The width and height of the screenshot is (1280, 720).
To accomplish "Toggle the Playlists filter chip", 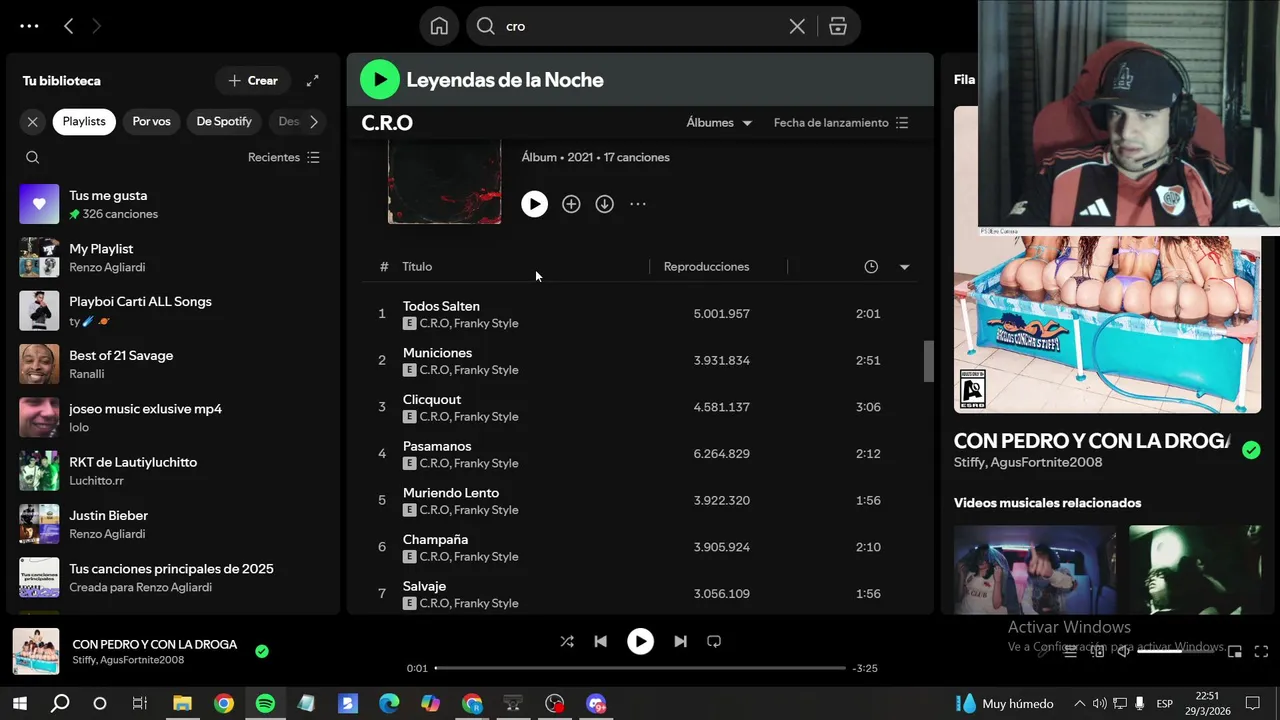I will (84, 121).
